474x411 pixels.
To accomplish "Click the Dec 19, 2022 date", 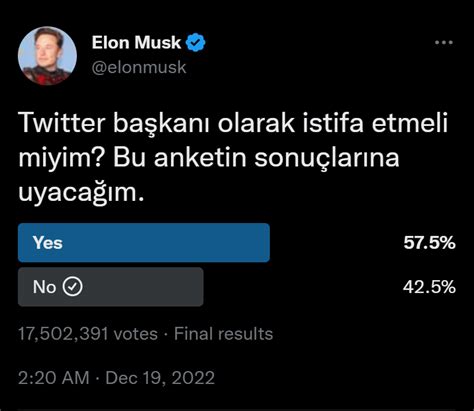I will 160,378.
